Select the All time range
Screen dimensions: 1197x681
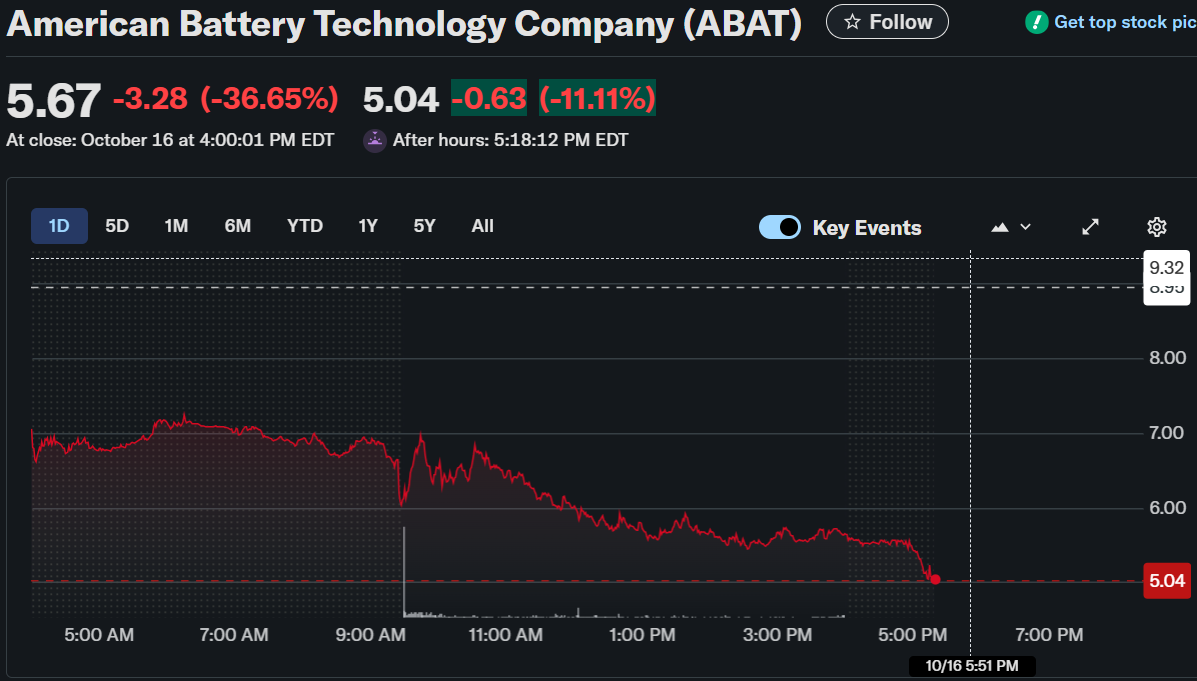click(483, 226)
